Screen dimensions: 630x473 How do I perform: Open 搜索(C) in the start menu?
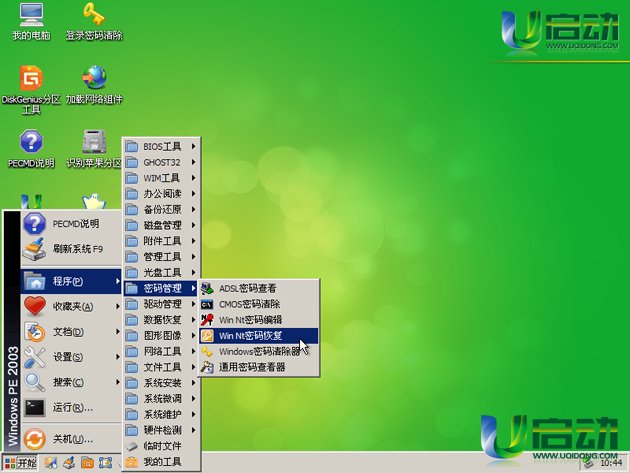pos(71,382)
